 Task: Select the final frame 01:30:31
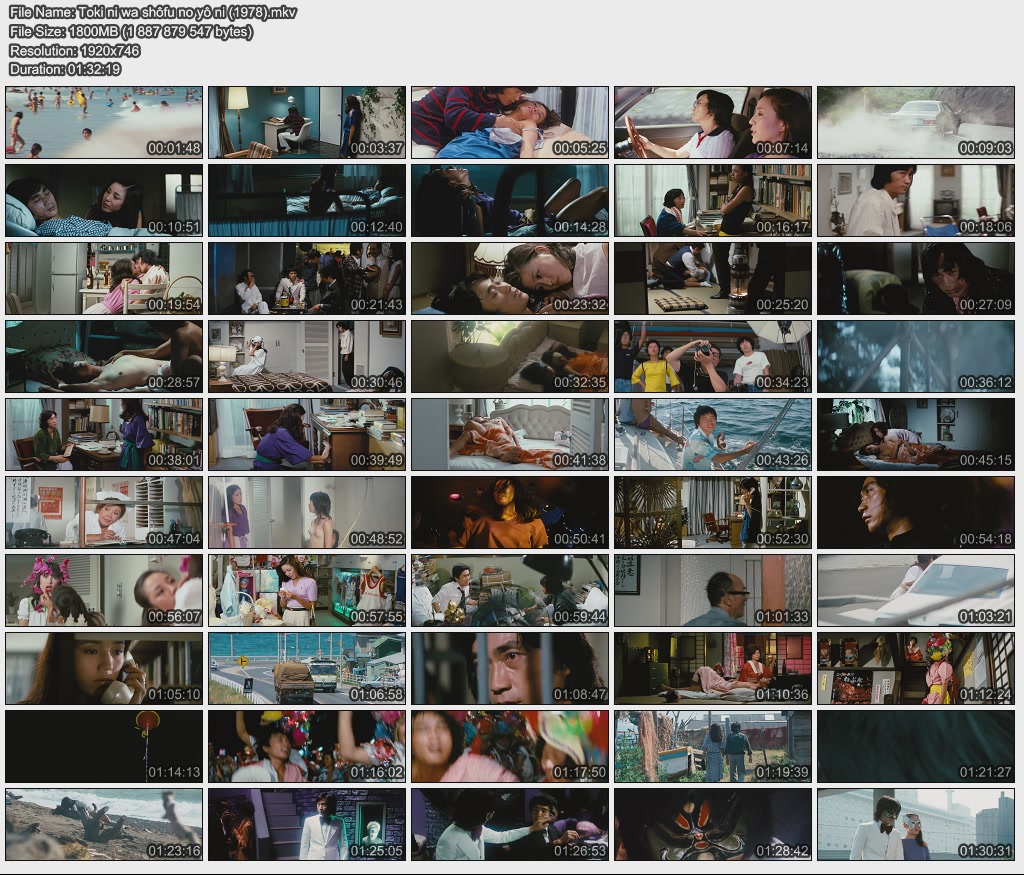[916, 824]
